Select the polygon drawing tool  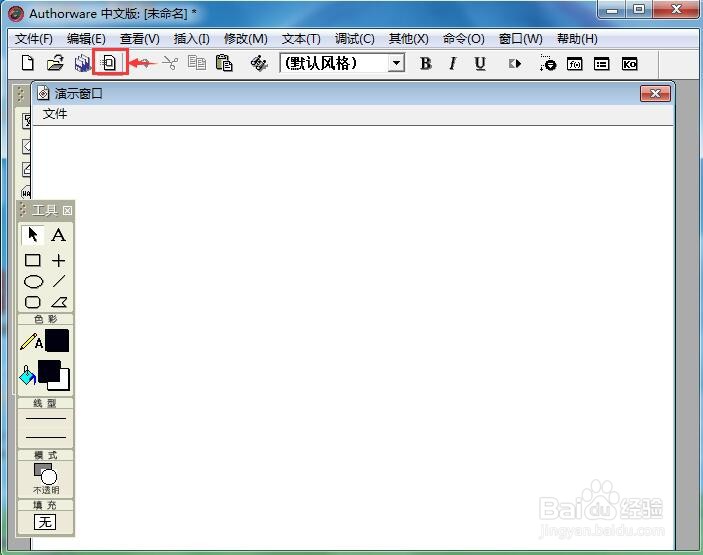tap(59, 303)
